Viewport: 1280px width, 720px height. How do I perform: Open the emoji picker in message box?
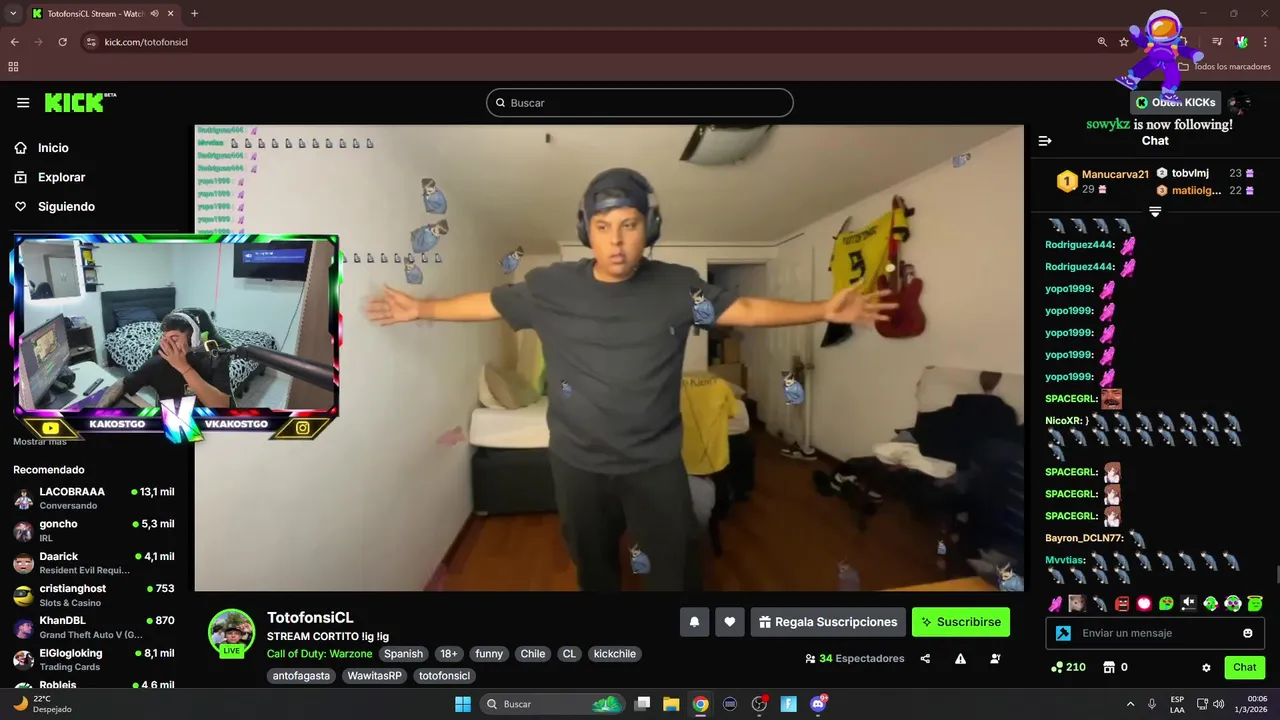click(x=1247, y=633)
